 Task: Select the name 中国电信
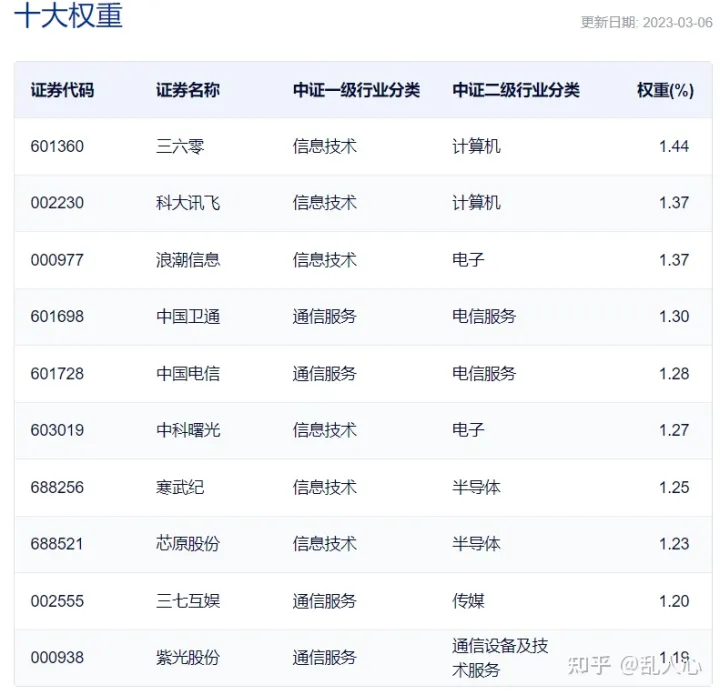pos(188,374)
